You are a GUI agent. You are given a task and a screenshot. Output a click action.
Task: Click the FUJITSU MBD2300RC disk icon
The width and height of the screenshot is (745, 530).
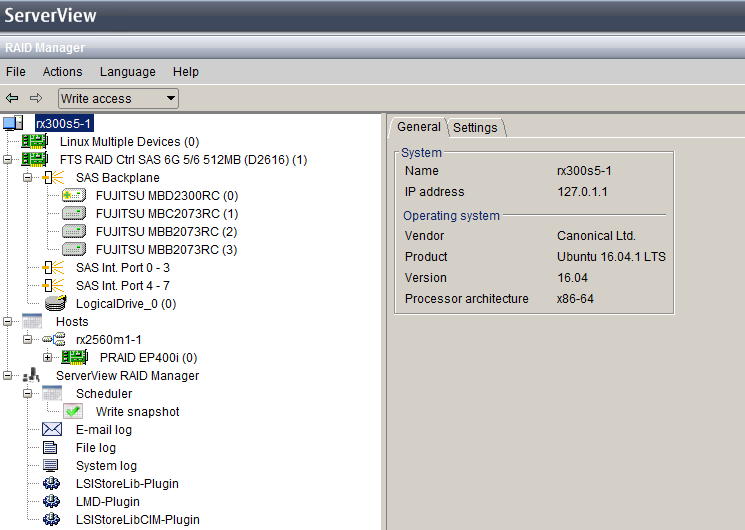74,195
